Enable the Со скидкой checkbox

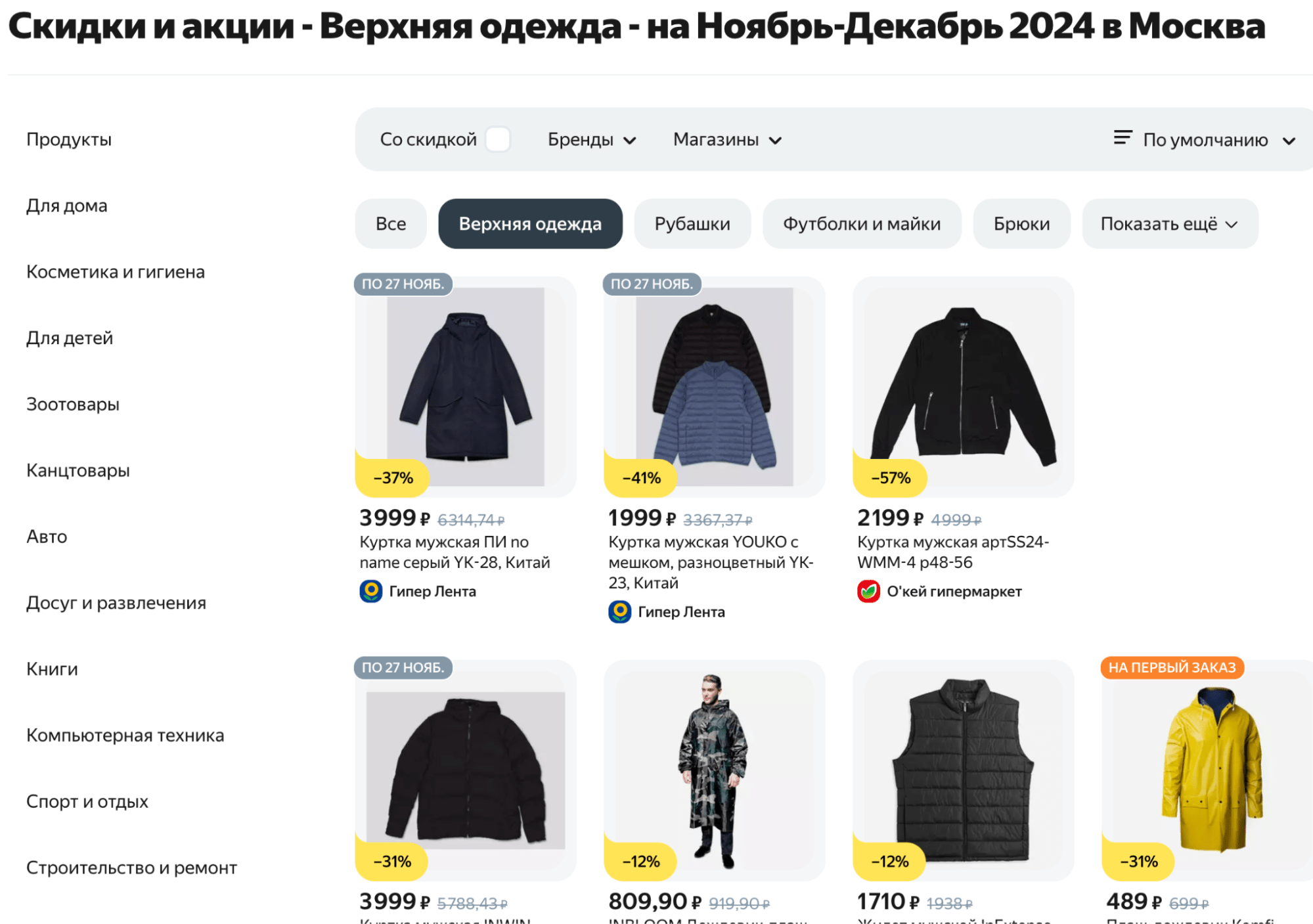[498, 139]
